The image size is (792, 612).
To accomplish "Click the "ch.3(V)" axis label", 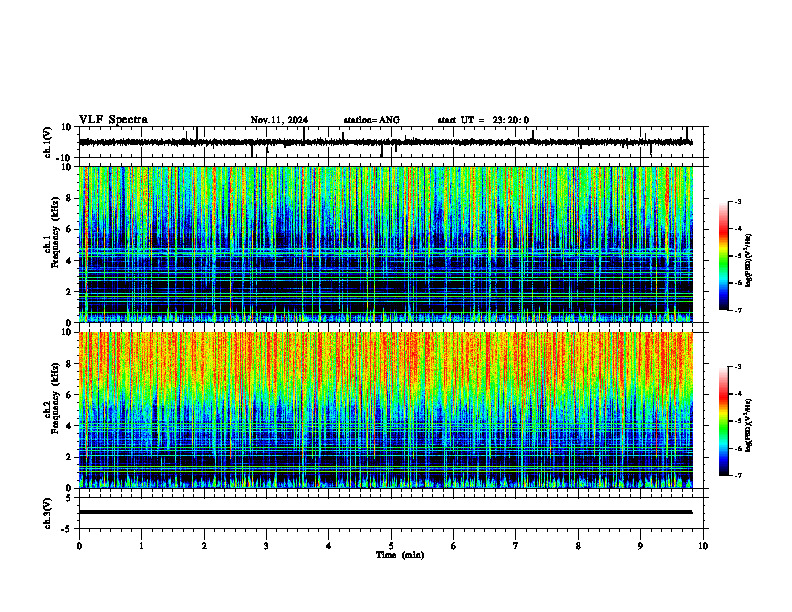I will coord(48,514).
